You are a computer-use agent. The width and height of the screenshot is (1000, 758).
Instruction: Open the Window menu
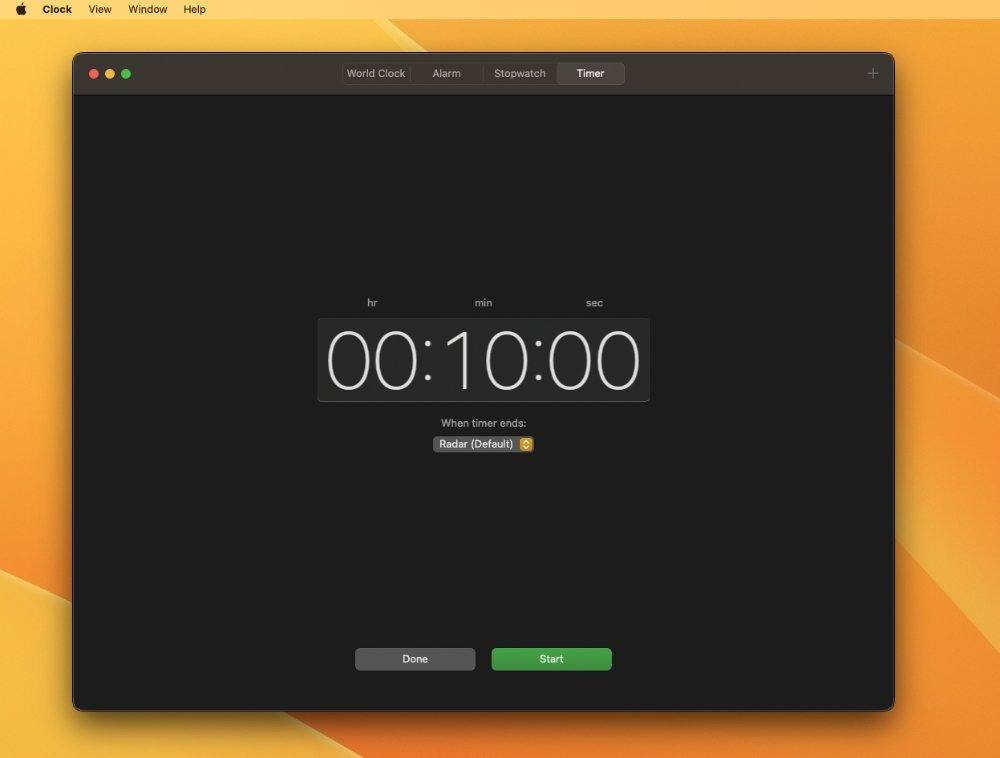(x=147, y=9)
